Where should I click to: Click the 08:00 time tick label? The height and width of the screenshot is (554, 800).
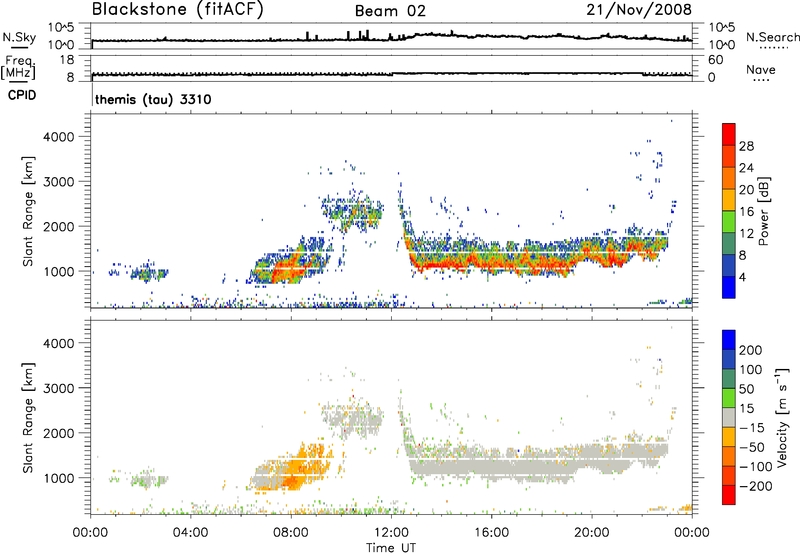290,533
